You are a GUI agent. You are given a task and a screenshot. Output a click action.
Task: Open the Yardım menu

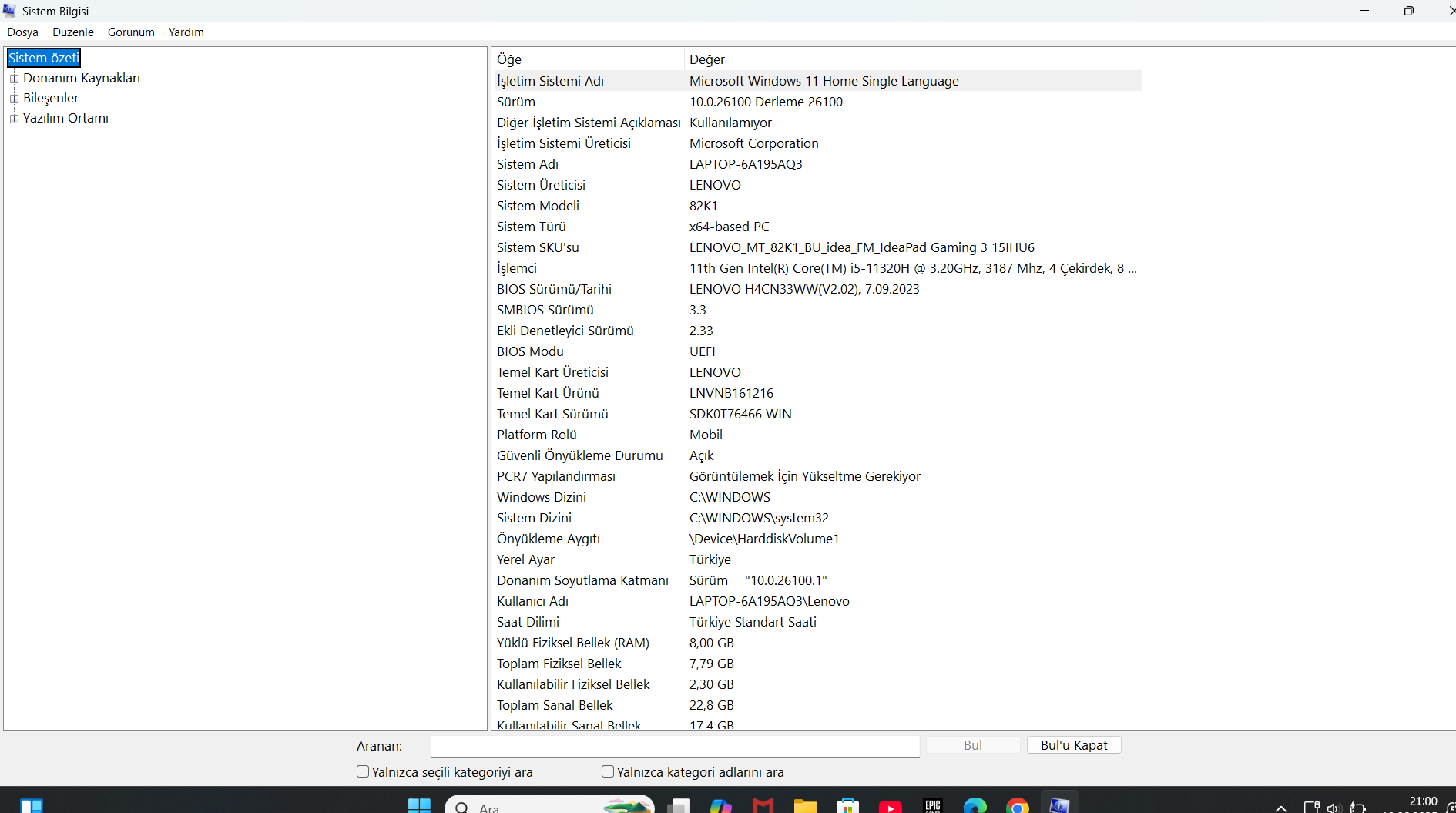pyautogui.click(x=186, y=32)
